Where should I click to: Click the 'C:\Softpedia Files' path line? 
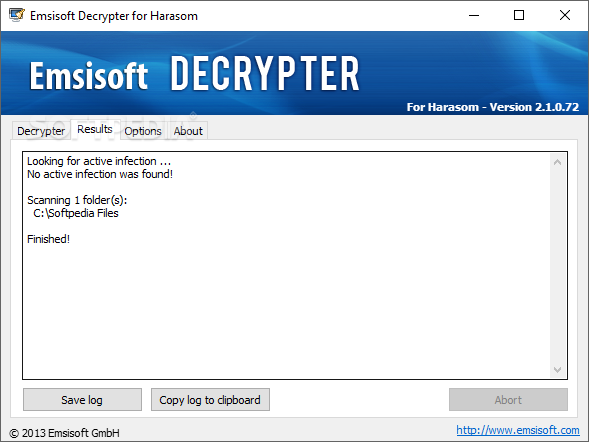coord(76,213)
